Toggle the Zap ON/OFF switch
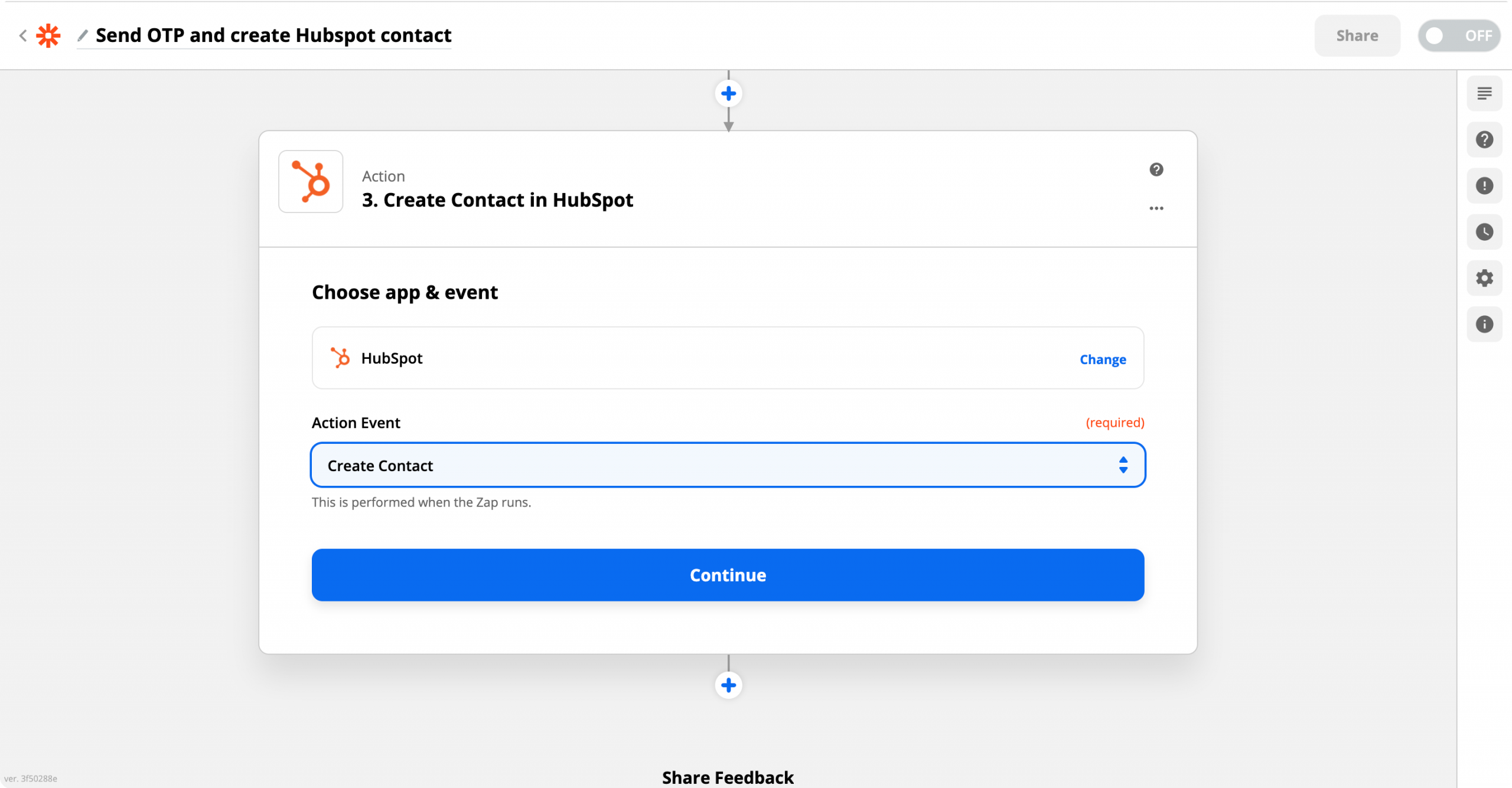Screen dimensions: 1512x788 coord(1458,36)
